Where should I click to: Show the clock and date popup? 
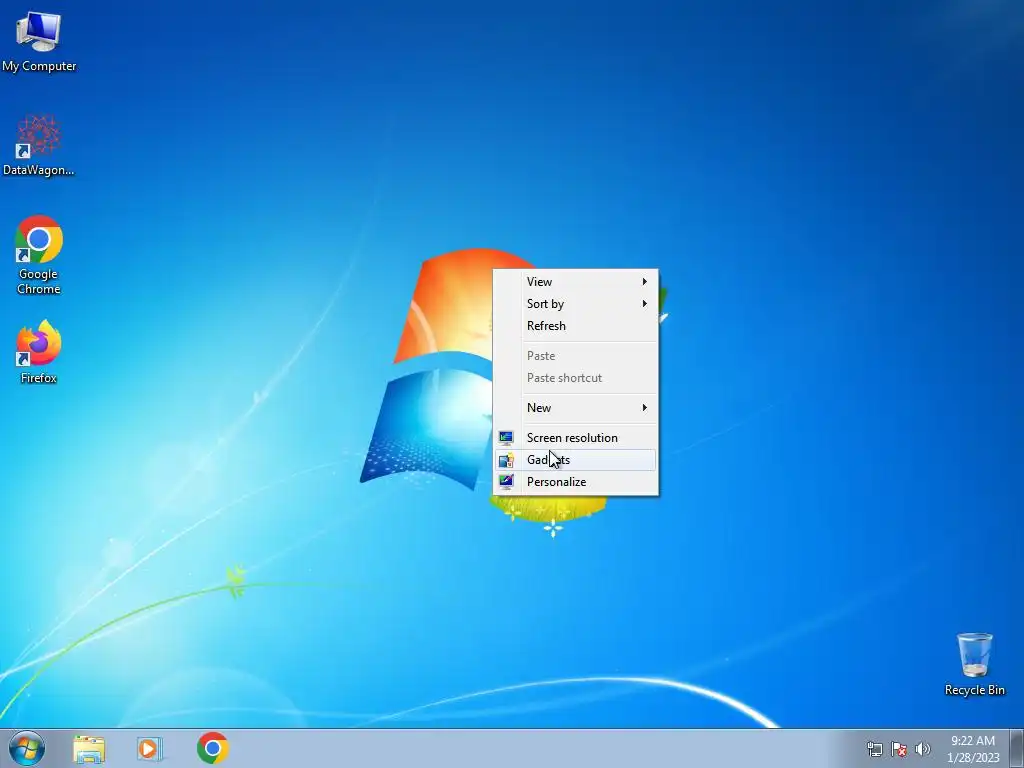click(x=973, y=748)
